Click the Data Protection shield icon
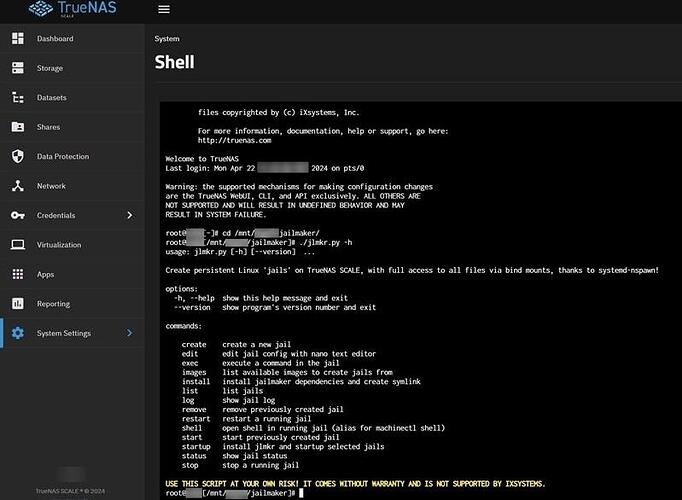Viewport: 682px width, 500px height. (x=17, y=157)
